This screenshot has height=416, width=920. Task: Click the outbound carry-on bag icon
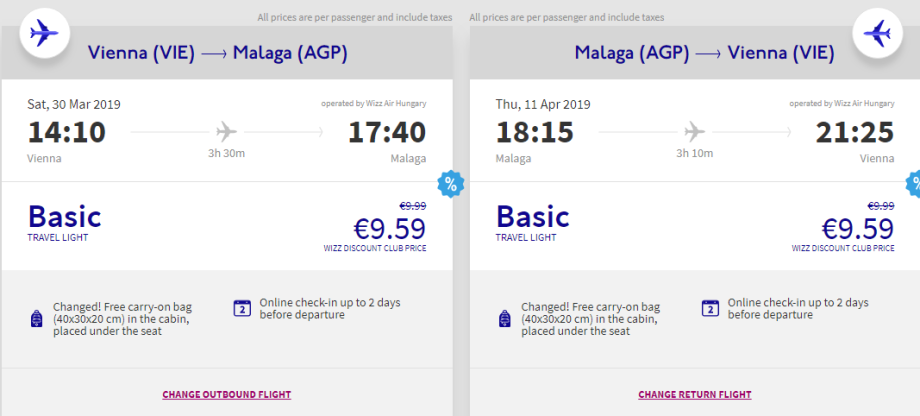pyautogui.click(x=37, y=319)
